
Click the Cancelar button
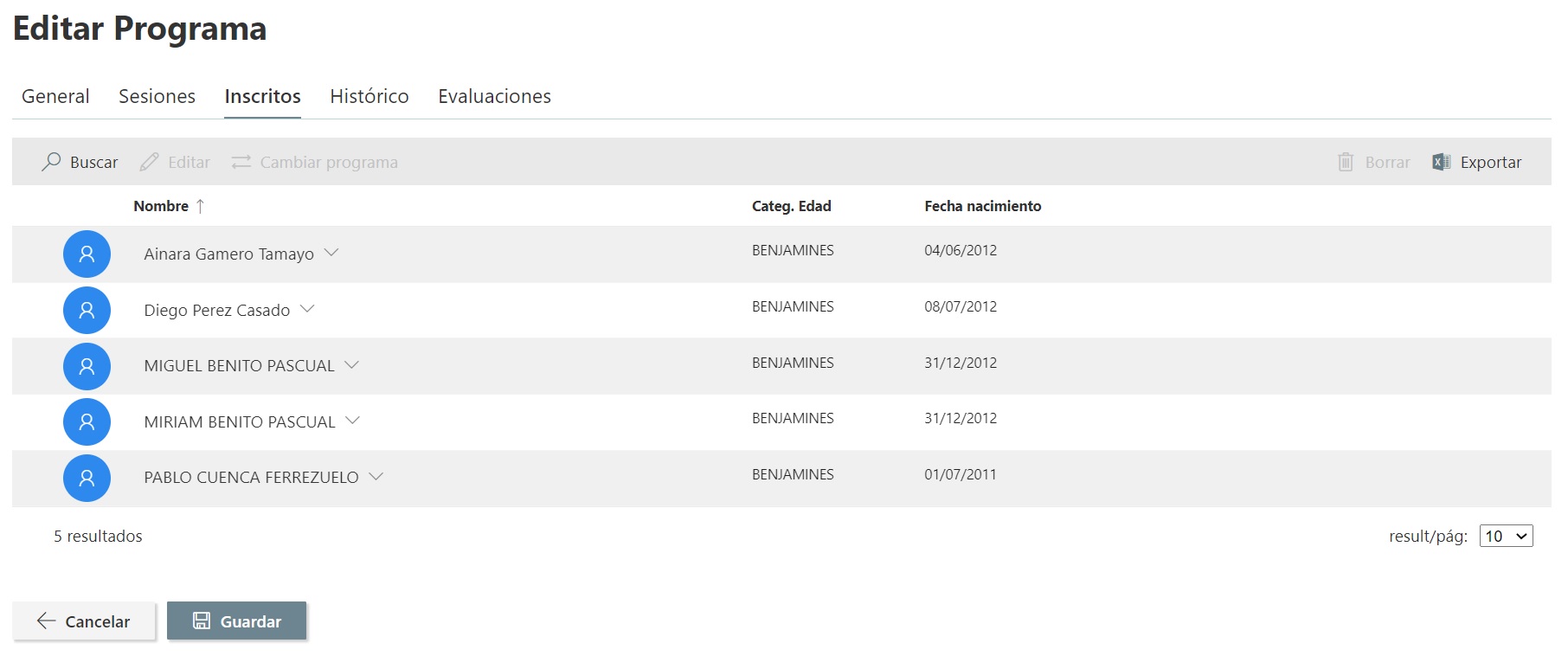coord(84,621)
